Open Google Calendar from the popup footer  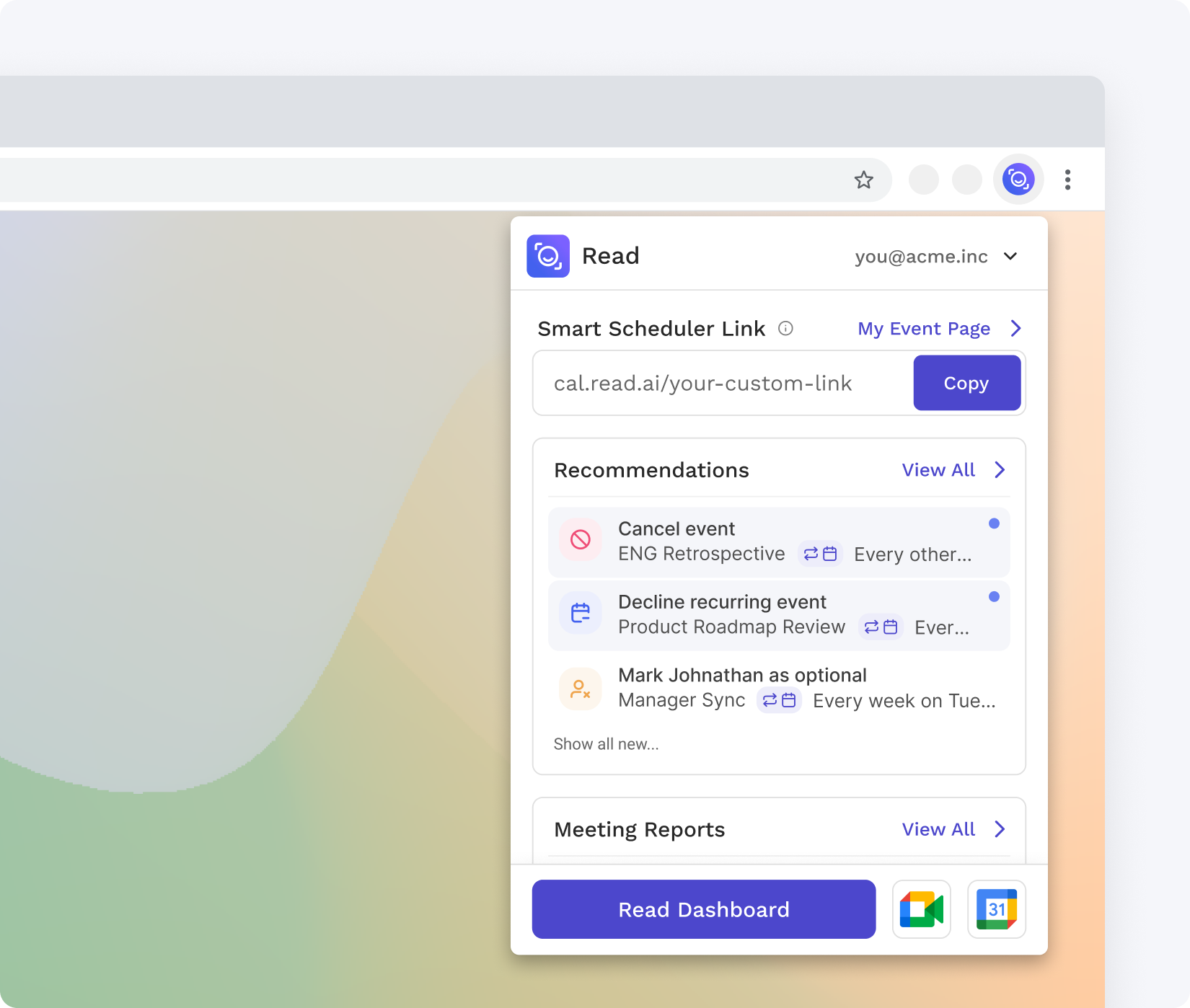997,909
